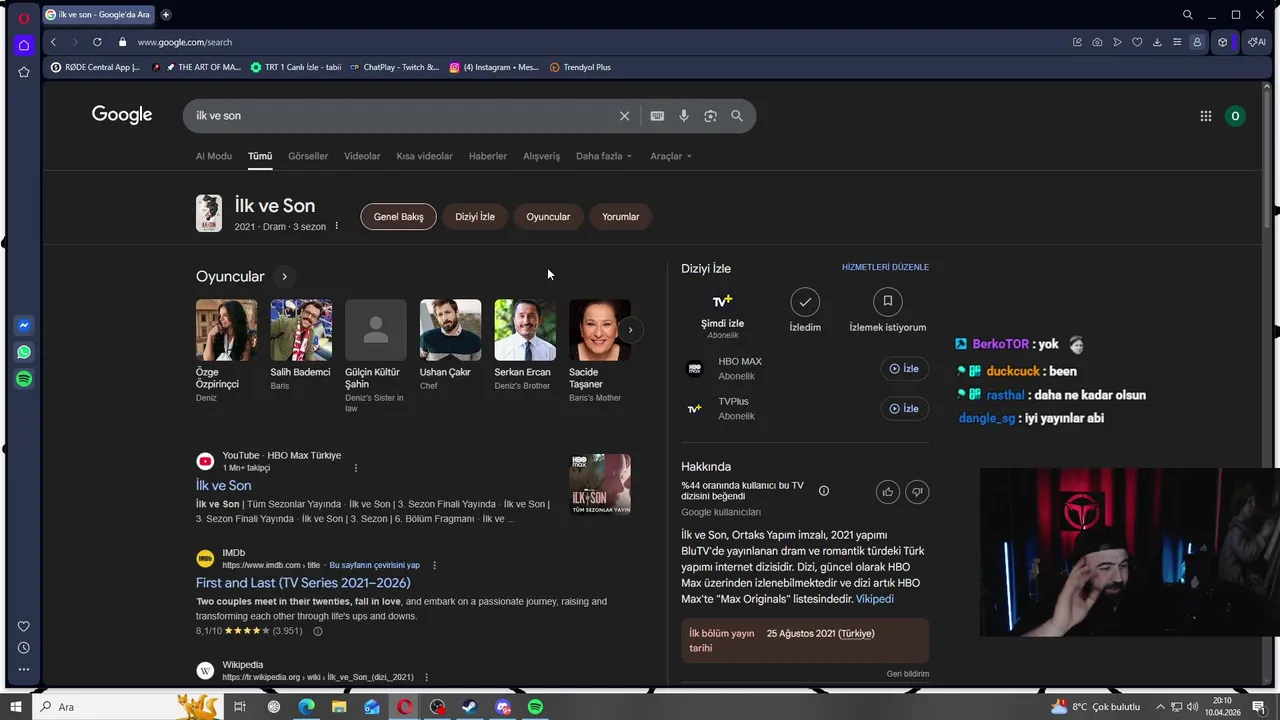Toggle the heart bookmark in address bar

pos(1137,42)
